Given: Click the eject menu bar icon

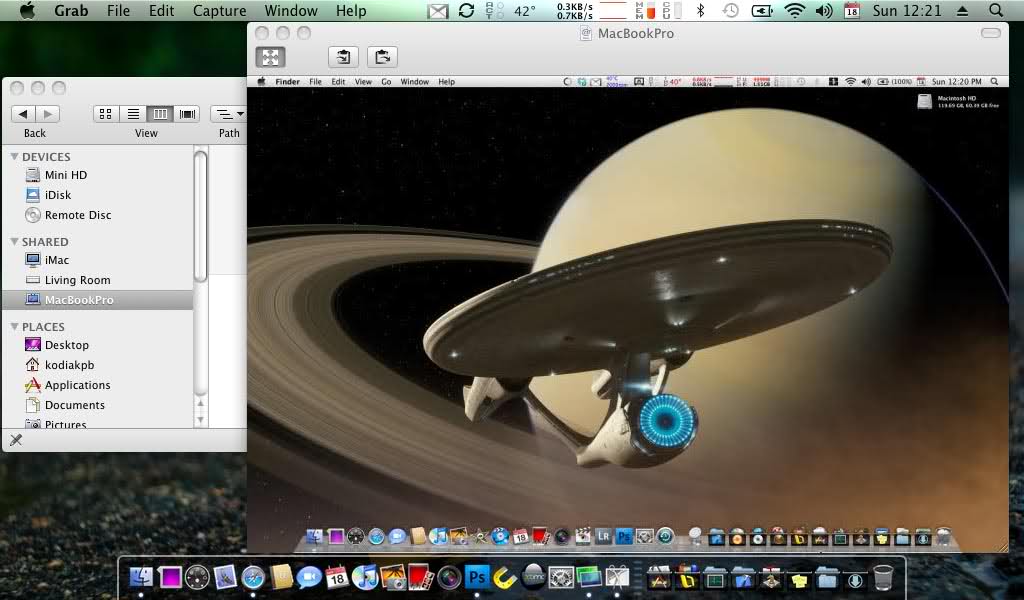Looking at the screenshot, I should (963, 10).
